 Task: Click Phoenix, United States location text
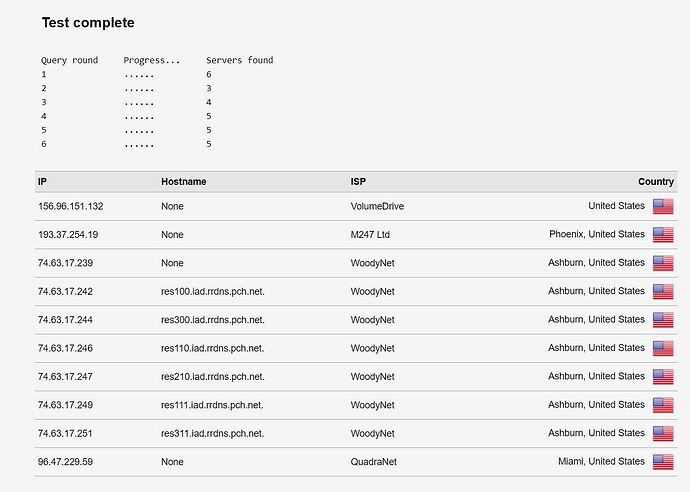(x=597, y=234)
